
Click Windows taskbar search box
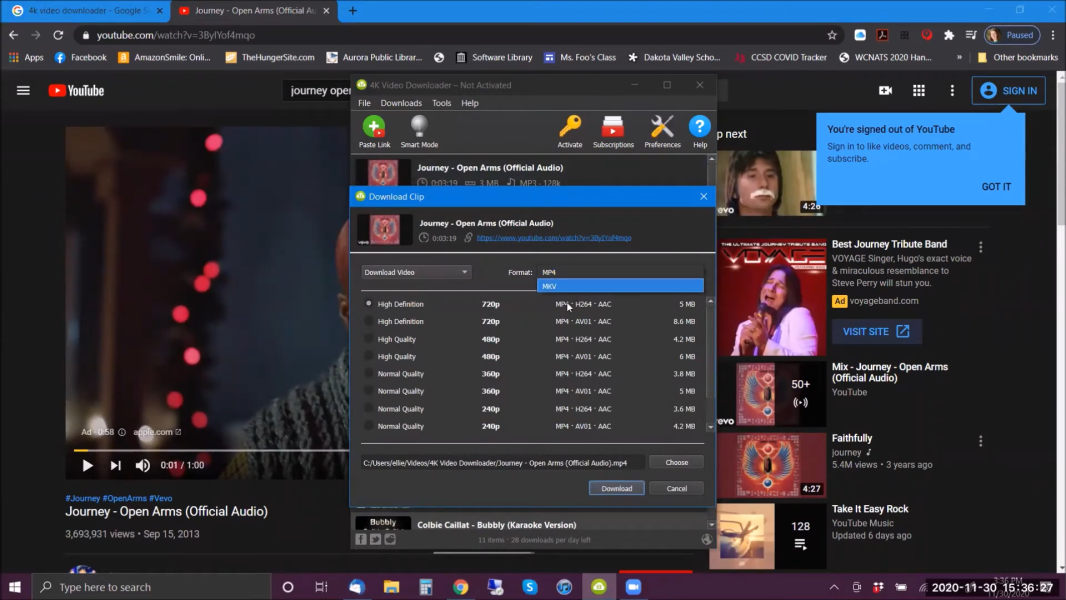tap(151, 587)
